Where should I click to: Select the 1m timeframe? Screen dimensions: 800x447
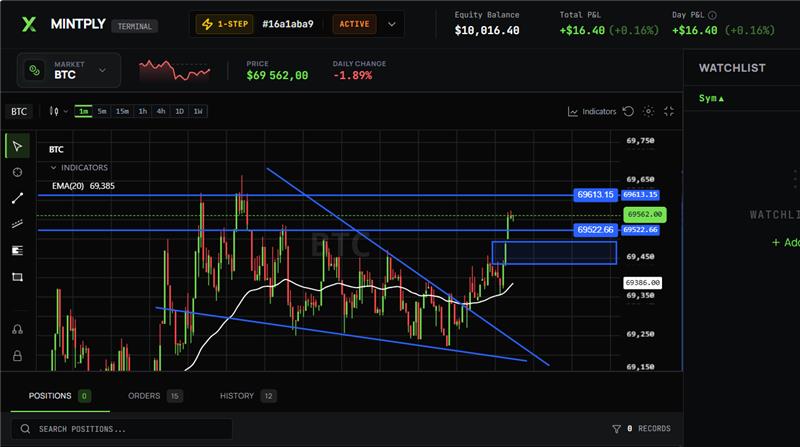(83, 111)
